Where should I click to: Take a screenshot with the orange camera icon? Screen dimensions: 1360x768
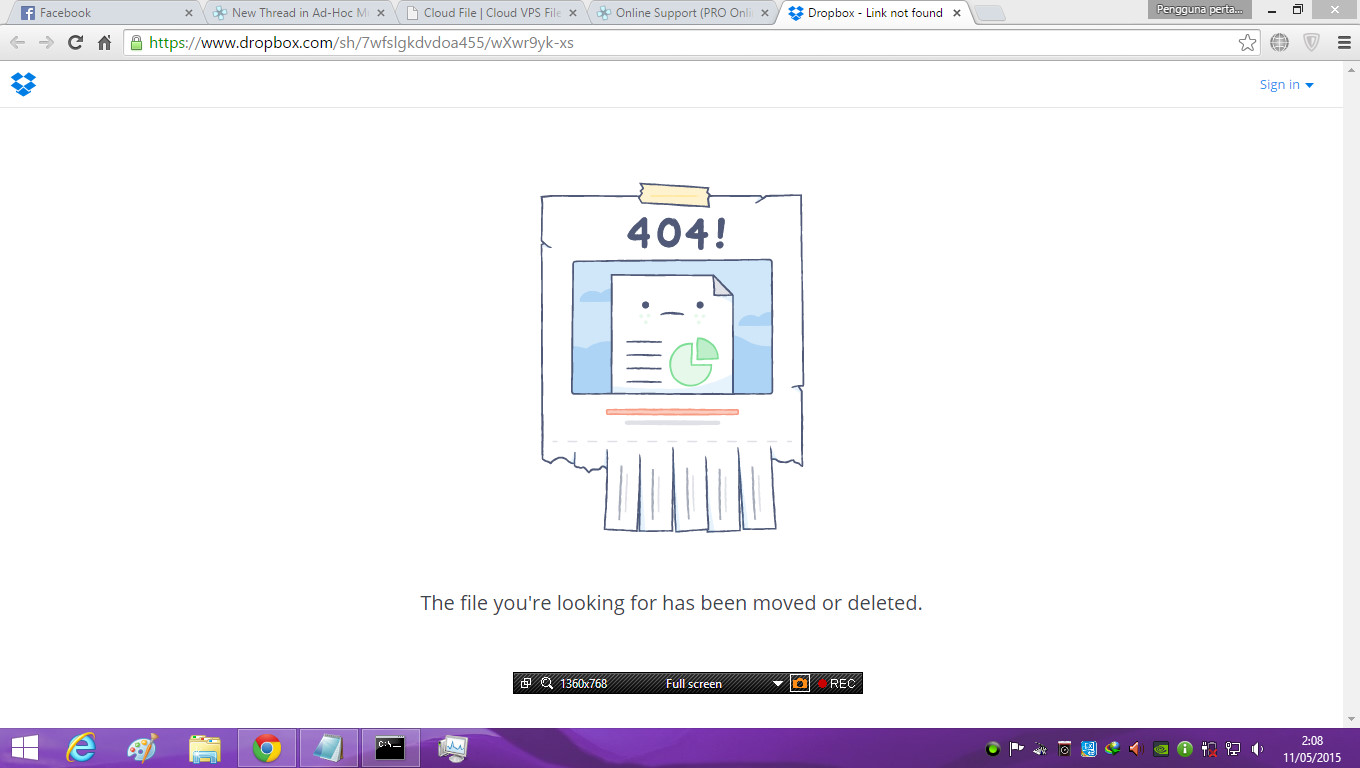[x=799, y=684]
